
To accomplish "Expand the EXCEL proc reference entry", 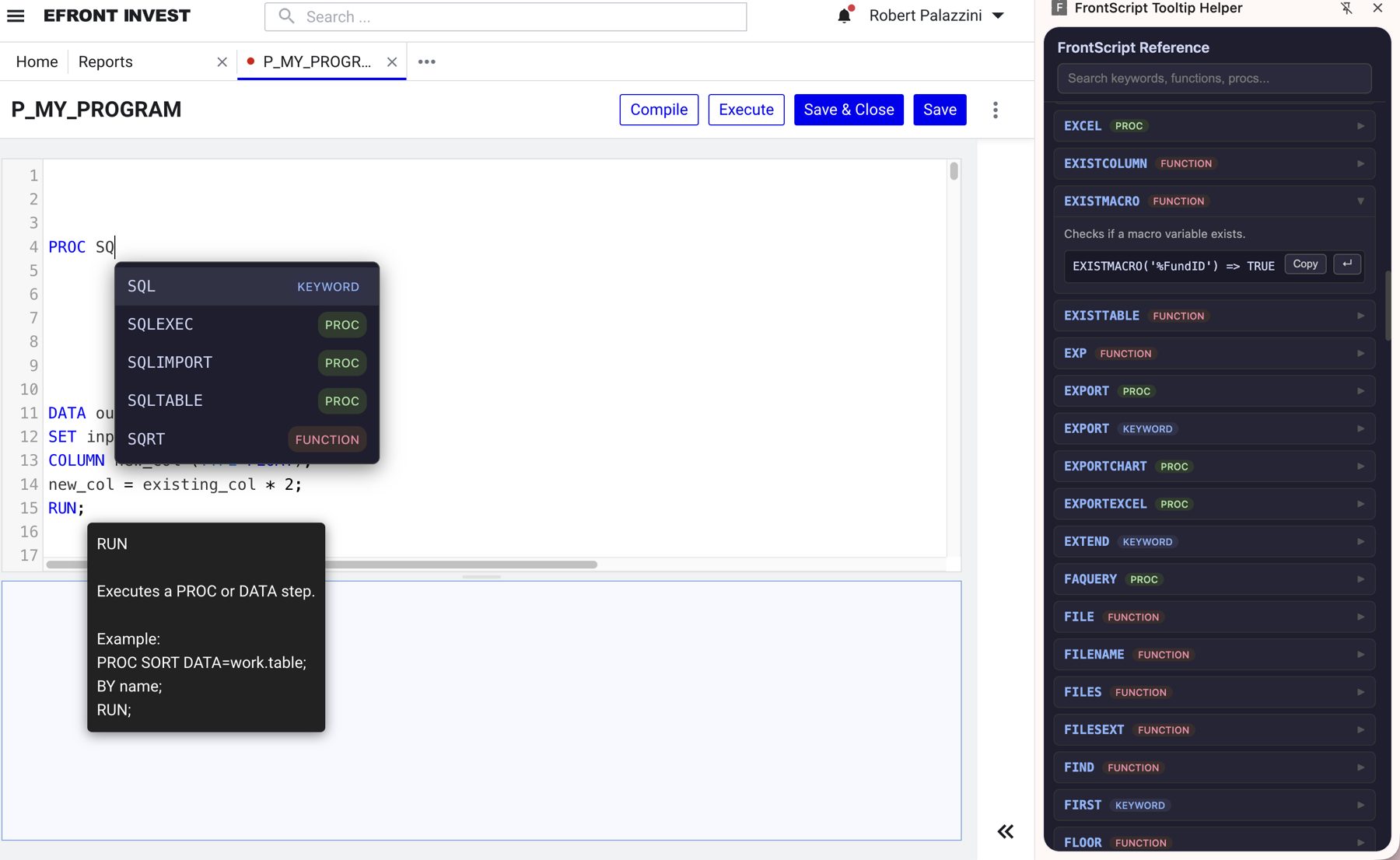I will (1213, 126).
